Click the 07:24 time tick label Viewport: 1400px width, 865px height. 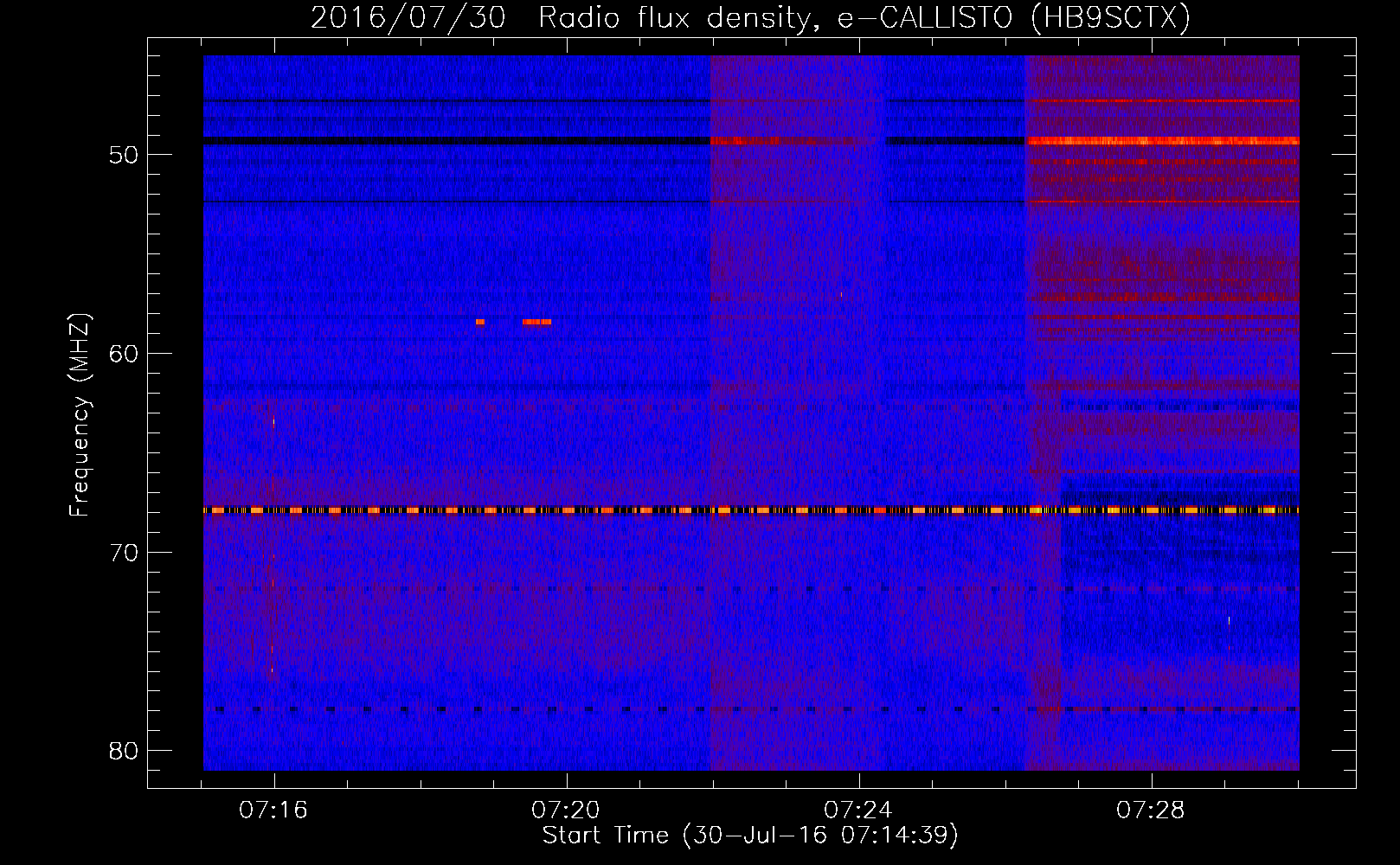858,811
